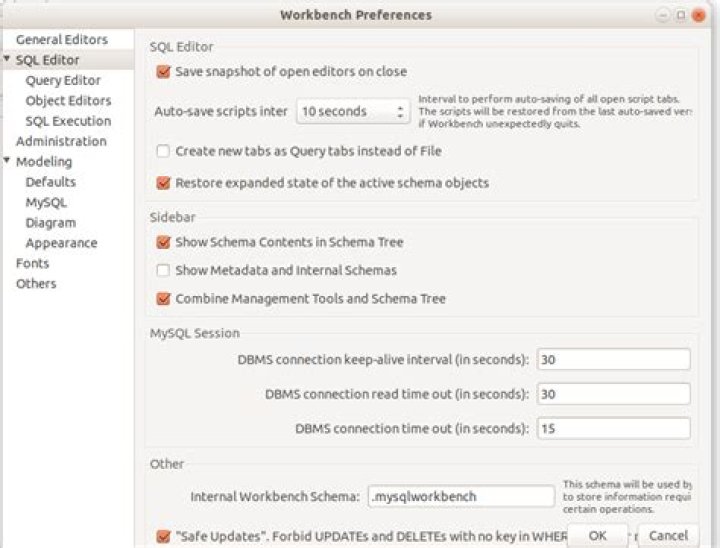Select the Administration preferences section
Viewport: 720px width, 548px height.
pyautogui.click(x=61, y=141)
